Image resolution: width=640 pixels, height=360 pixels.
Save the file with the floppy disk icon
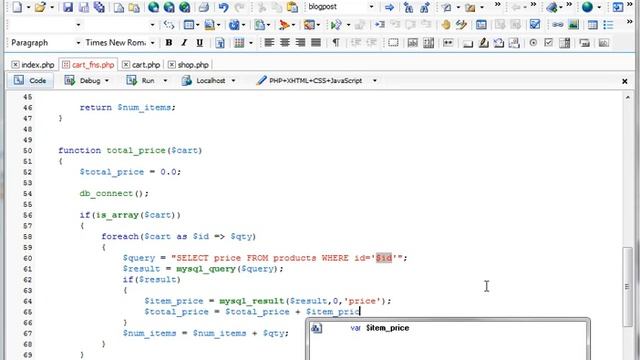click(x=68, y=7)
